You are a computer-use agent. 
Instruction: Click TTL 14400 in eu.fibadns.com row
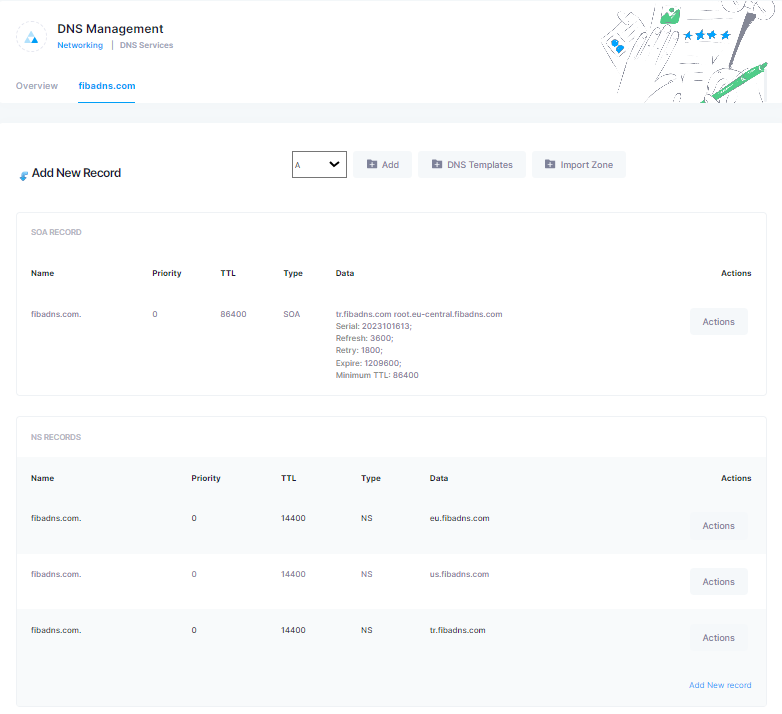click(293, 518)
